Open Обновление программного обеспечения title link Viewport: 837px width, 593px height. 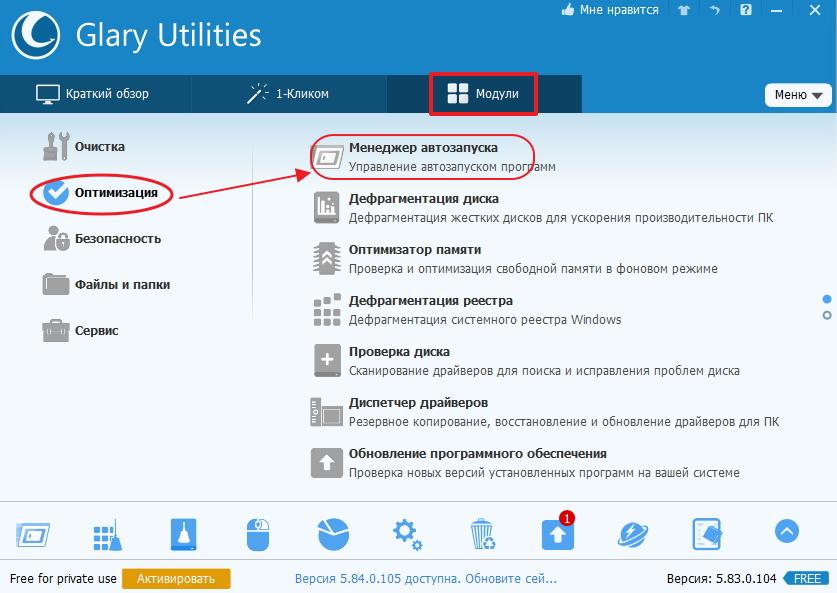[478, 454]
